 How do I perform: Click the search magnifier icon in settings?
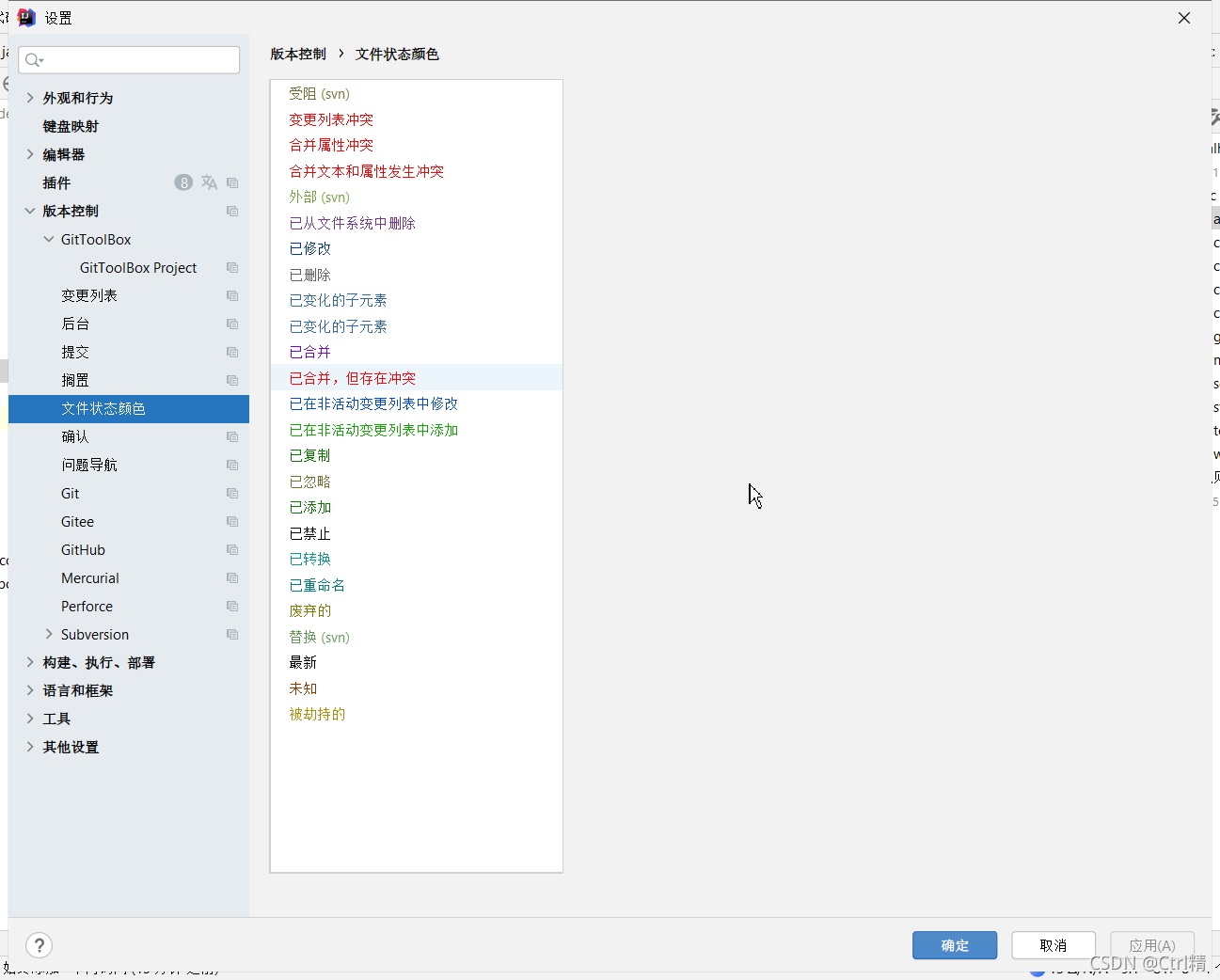[x=34, y=60]
